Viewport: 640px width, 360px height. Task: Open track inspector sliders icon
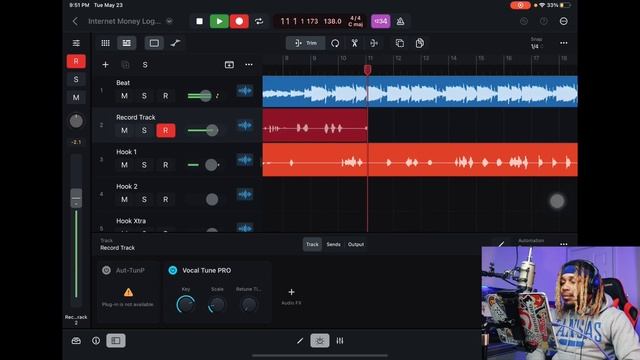[x=76, y=43]
